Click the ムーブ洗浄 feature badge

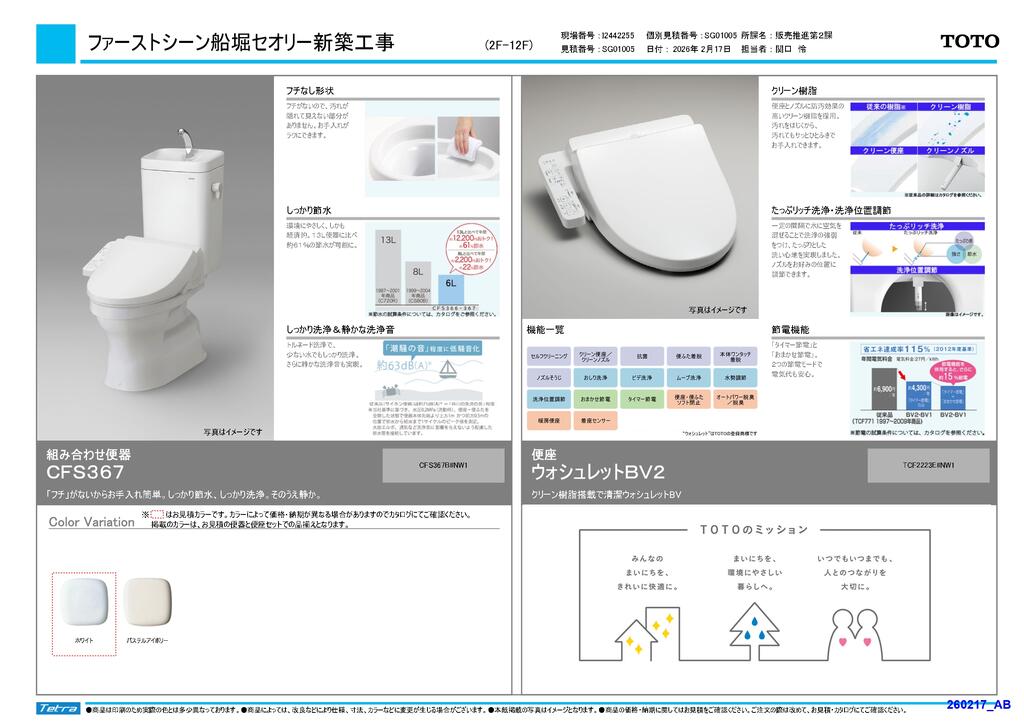[688, 378]
